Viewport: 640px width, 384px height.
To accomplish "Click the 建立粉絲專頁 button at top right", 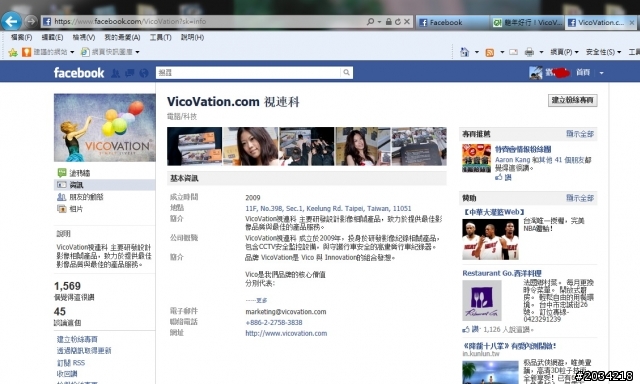I will (x=572, y=100).
